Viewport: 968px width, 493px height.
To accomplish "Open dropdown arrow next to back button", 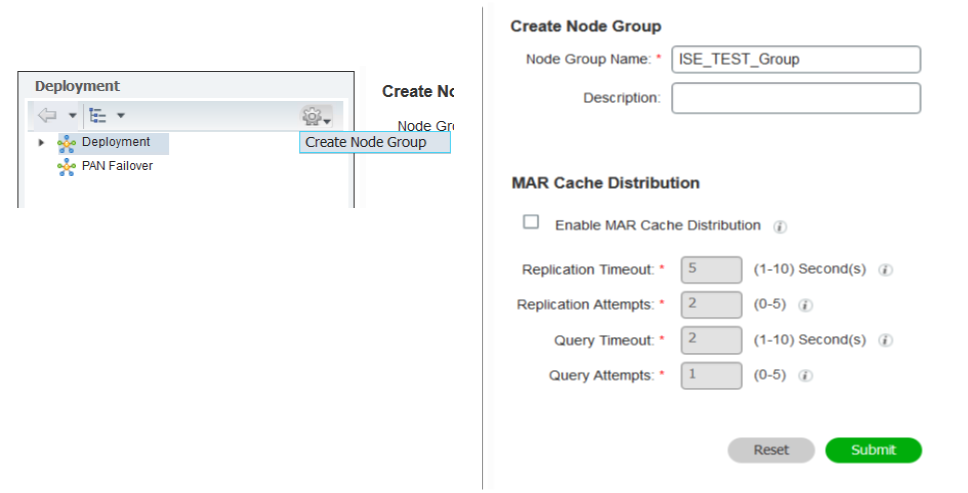I will (72, 116).
